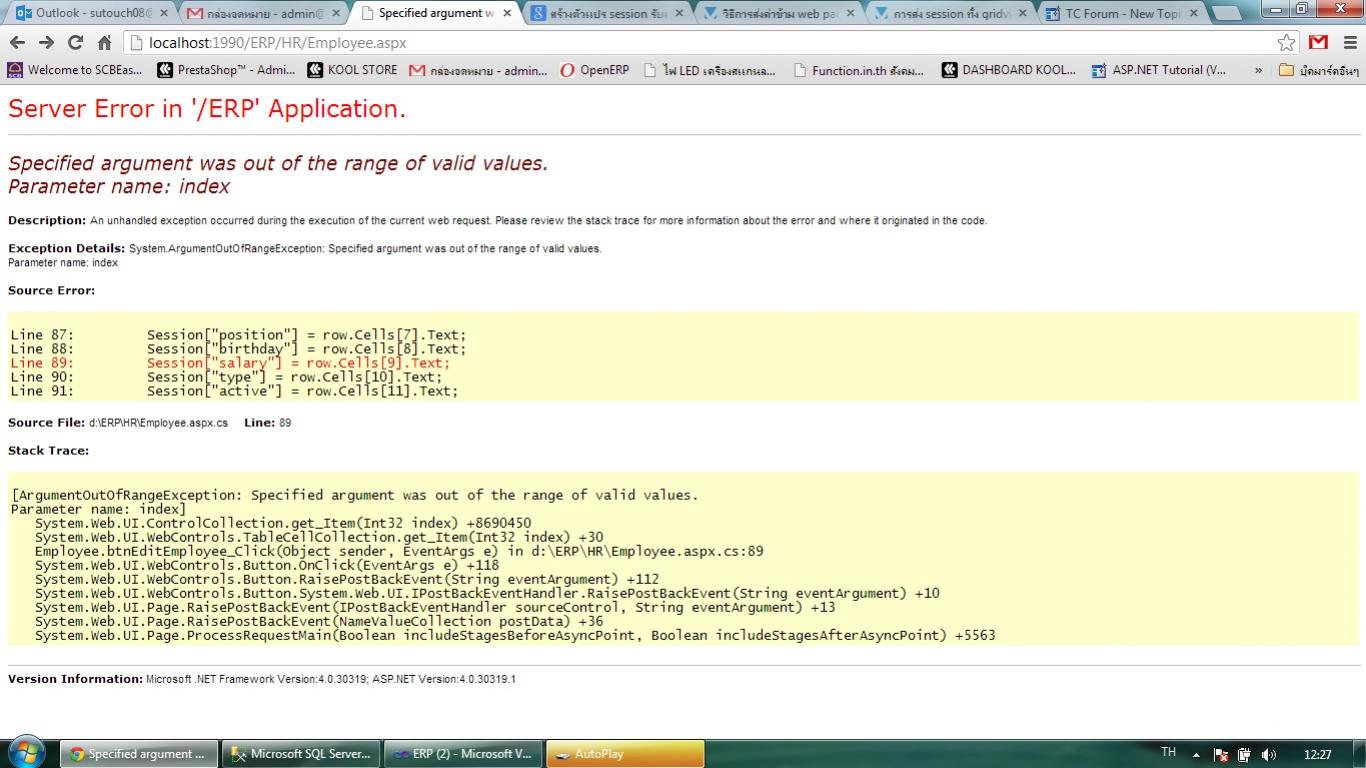This screenshot has width=1366, height=768.
Task: Click the highlighted error Line 89 text
Action: coord(230,363)
